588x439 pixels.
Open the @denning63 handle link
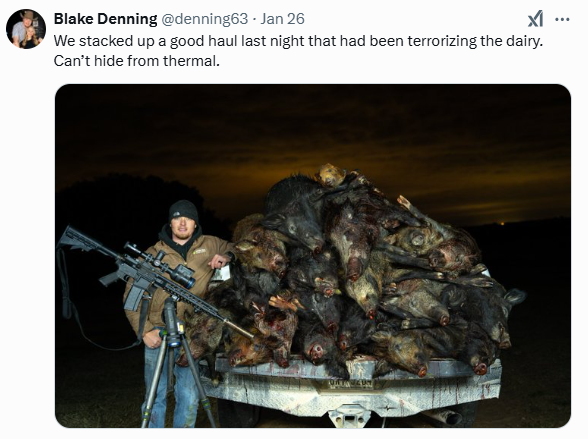point(205,19)
